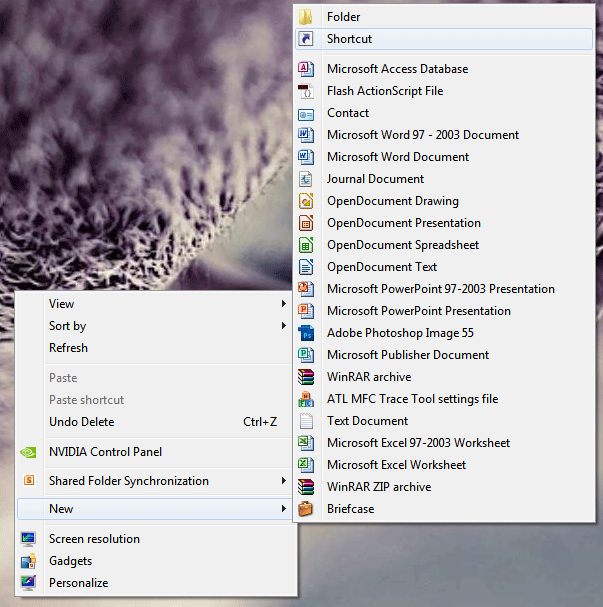The image size is (603, 607).
Task: Click the OpenDocument Spreadsheet icon
Action: pos(306,245)
